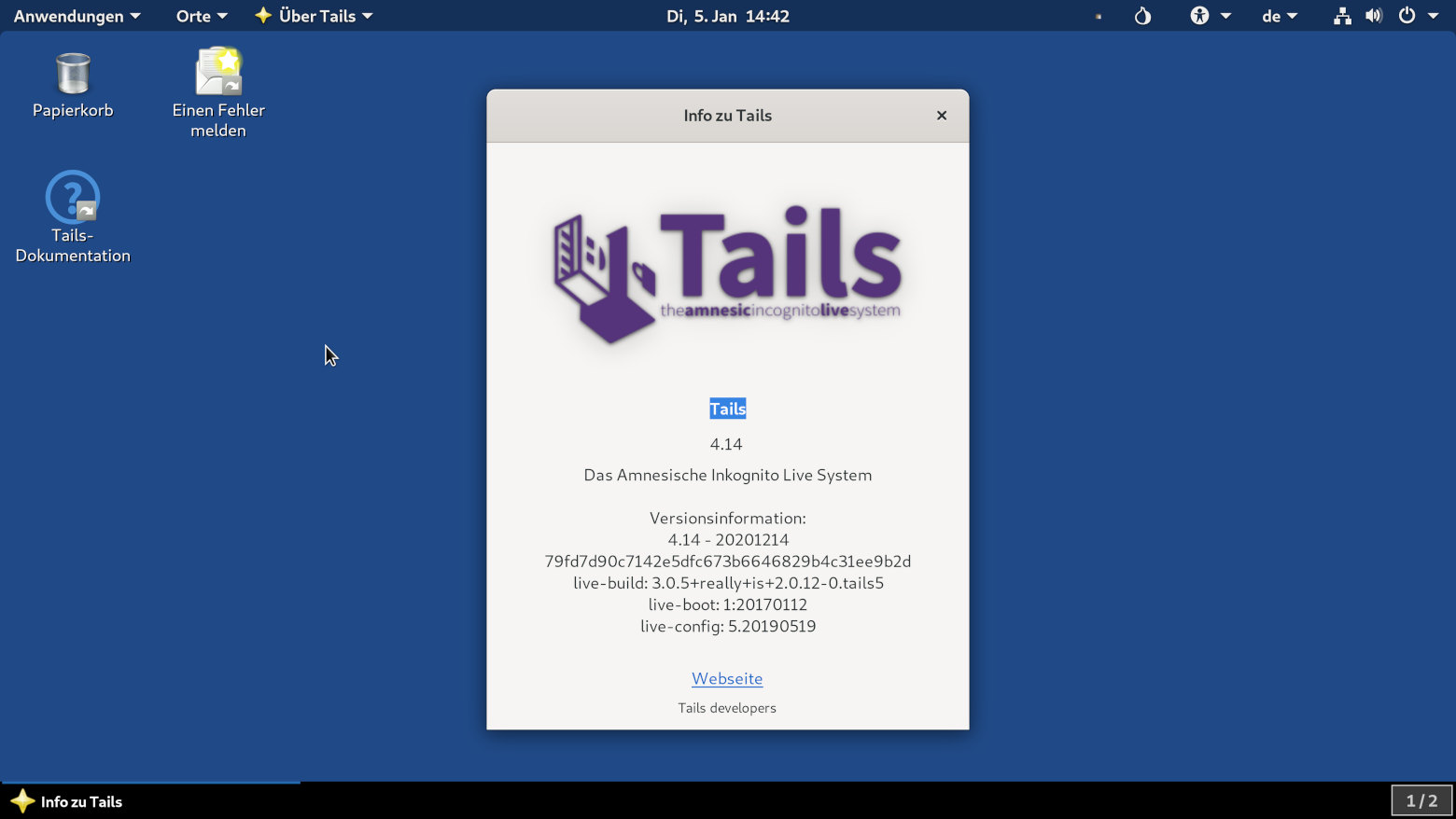Click the live-build version line
Screen dimensions: 1456x819
click(x=728, y=583)
